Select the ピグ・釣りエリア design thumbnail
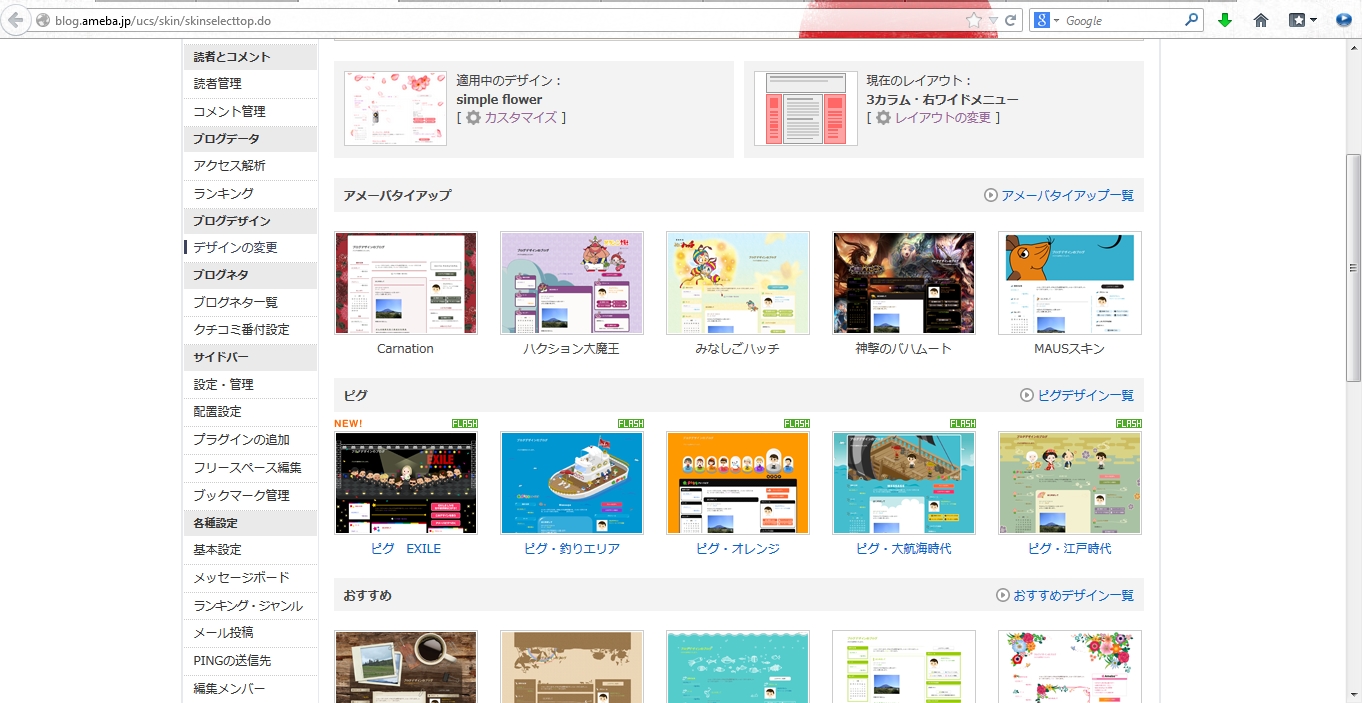The width and height of the screenshot is (1362, 703). (572, 483)
